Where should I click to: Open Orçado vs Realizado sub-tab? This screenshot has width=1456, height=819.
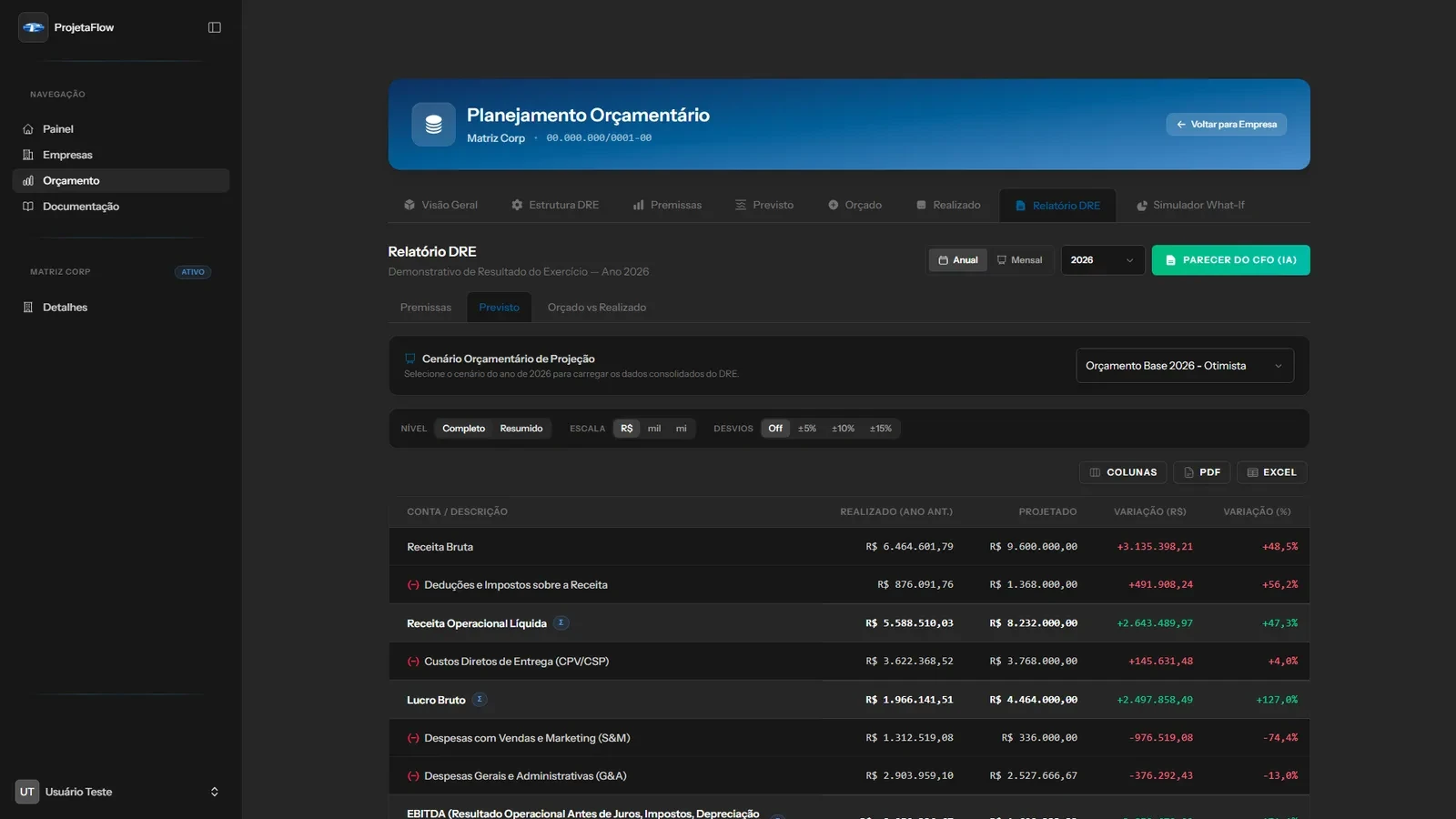click(x=597, y=308)
